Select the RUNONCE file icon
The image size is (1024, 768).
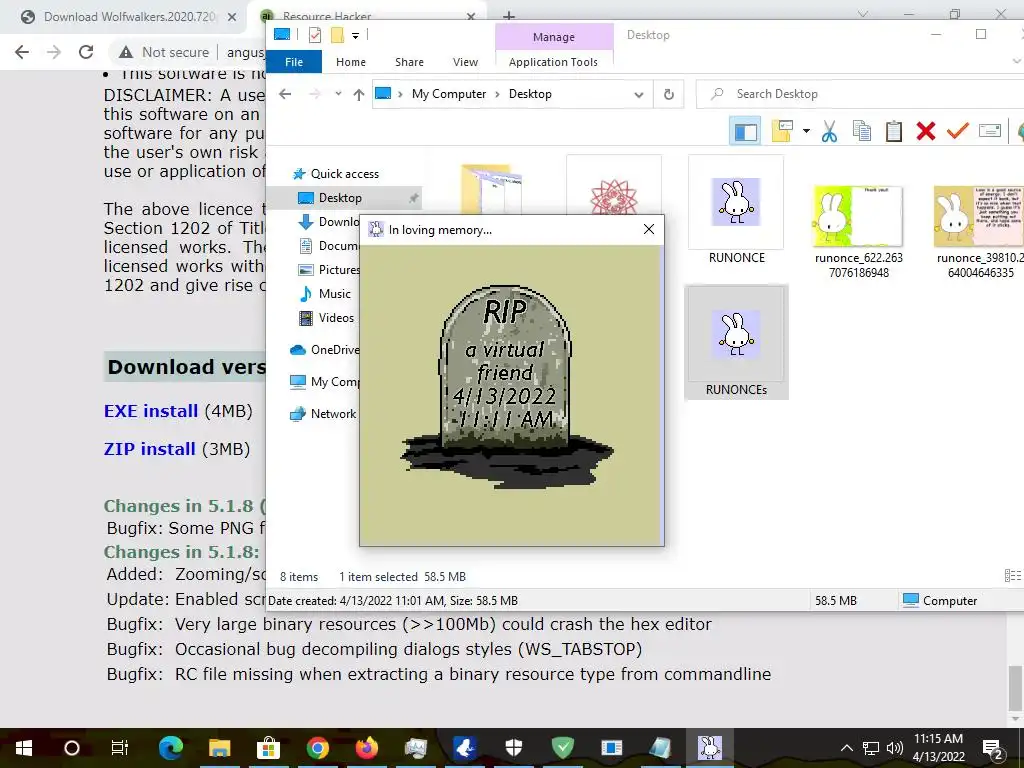click(736, 210)
